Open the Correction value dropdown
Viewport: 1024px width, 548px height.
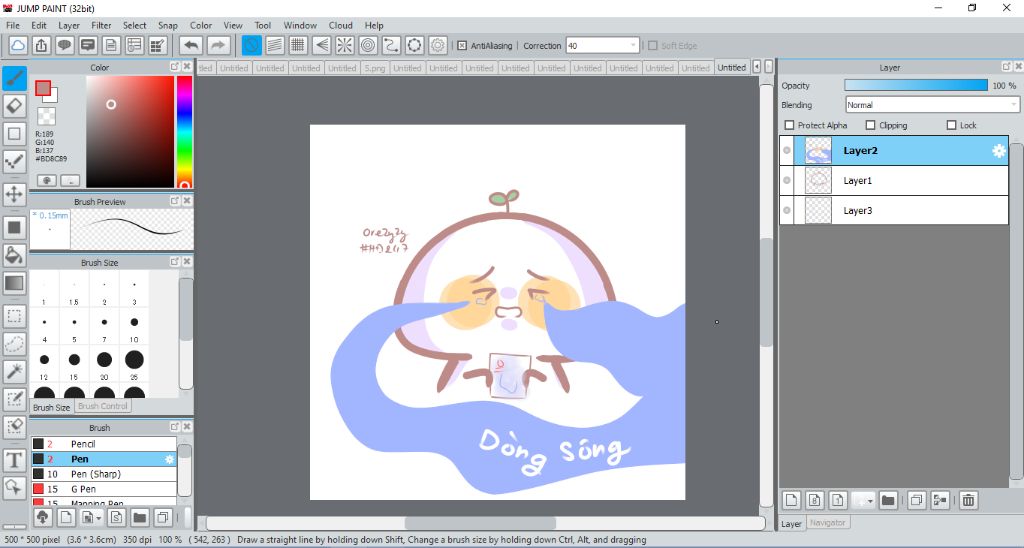click(x=602, y=46)
